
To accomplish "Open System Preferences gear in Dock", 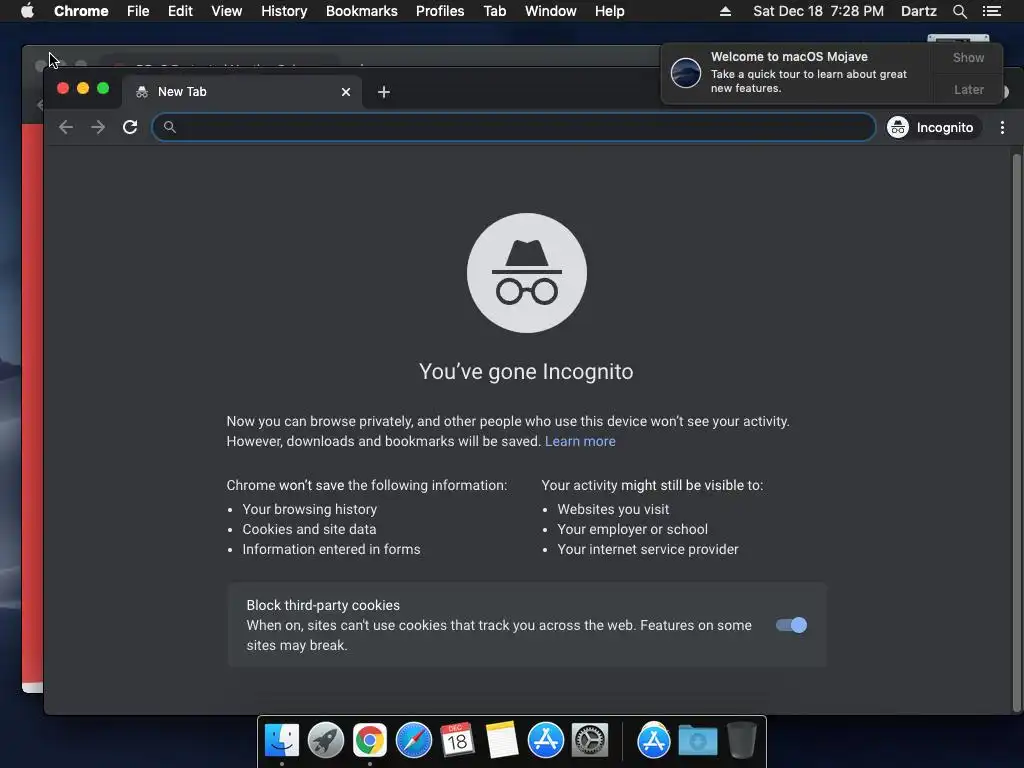I will pos(590,741).
